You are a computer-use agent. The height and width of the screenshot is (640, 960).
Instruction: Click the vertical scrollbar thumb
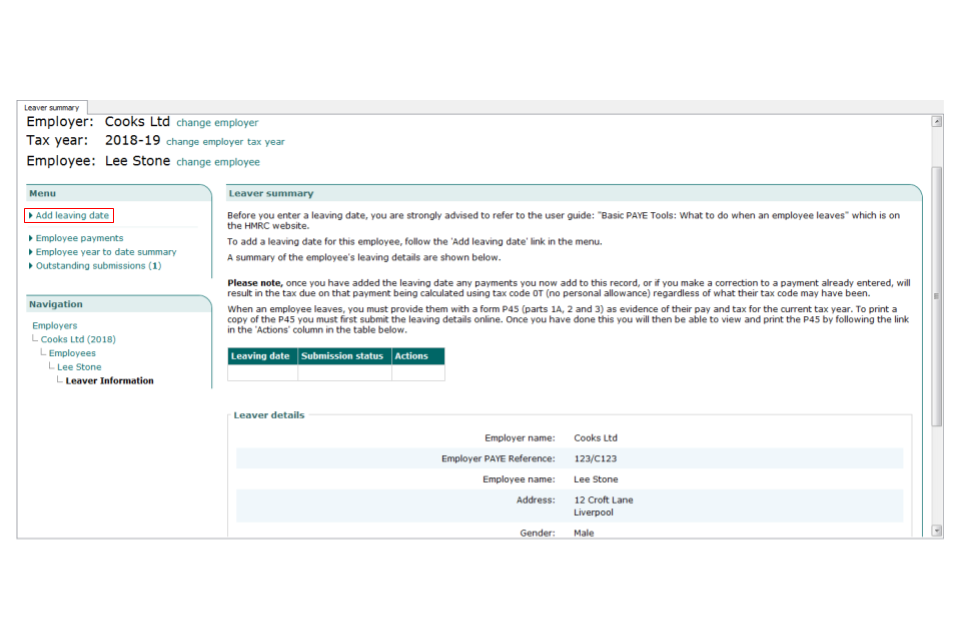[937, 296]
